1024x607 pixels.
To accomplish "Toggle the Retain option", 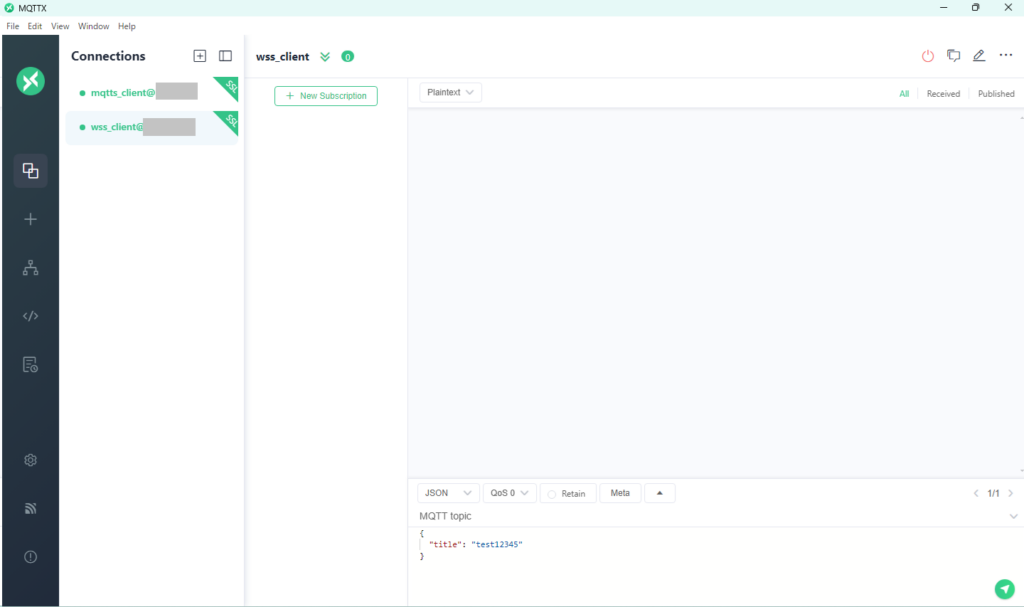I will pyautogui.click(x=567, y=493).
